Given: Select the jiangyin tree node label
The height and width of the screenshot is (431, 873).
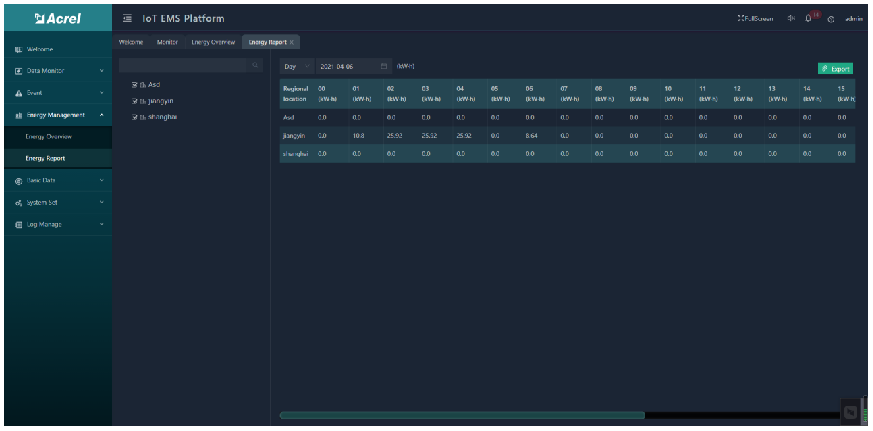Looking at the screenshot, I should pyautogui.click(x=160, y=101).
